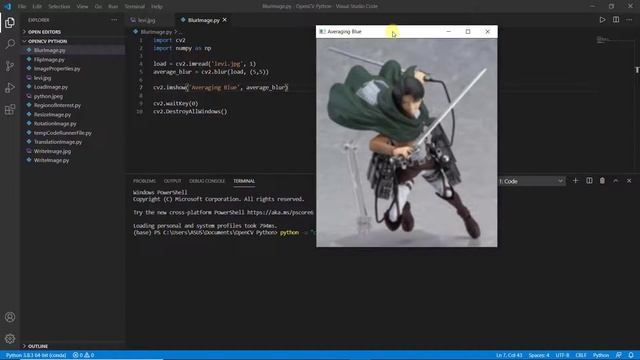
Task: Expand the Open Editors section
Action: click(x=44, y=32)
